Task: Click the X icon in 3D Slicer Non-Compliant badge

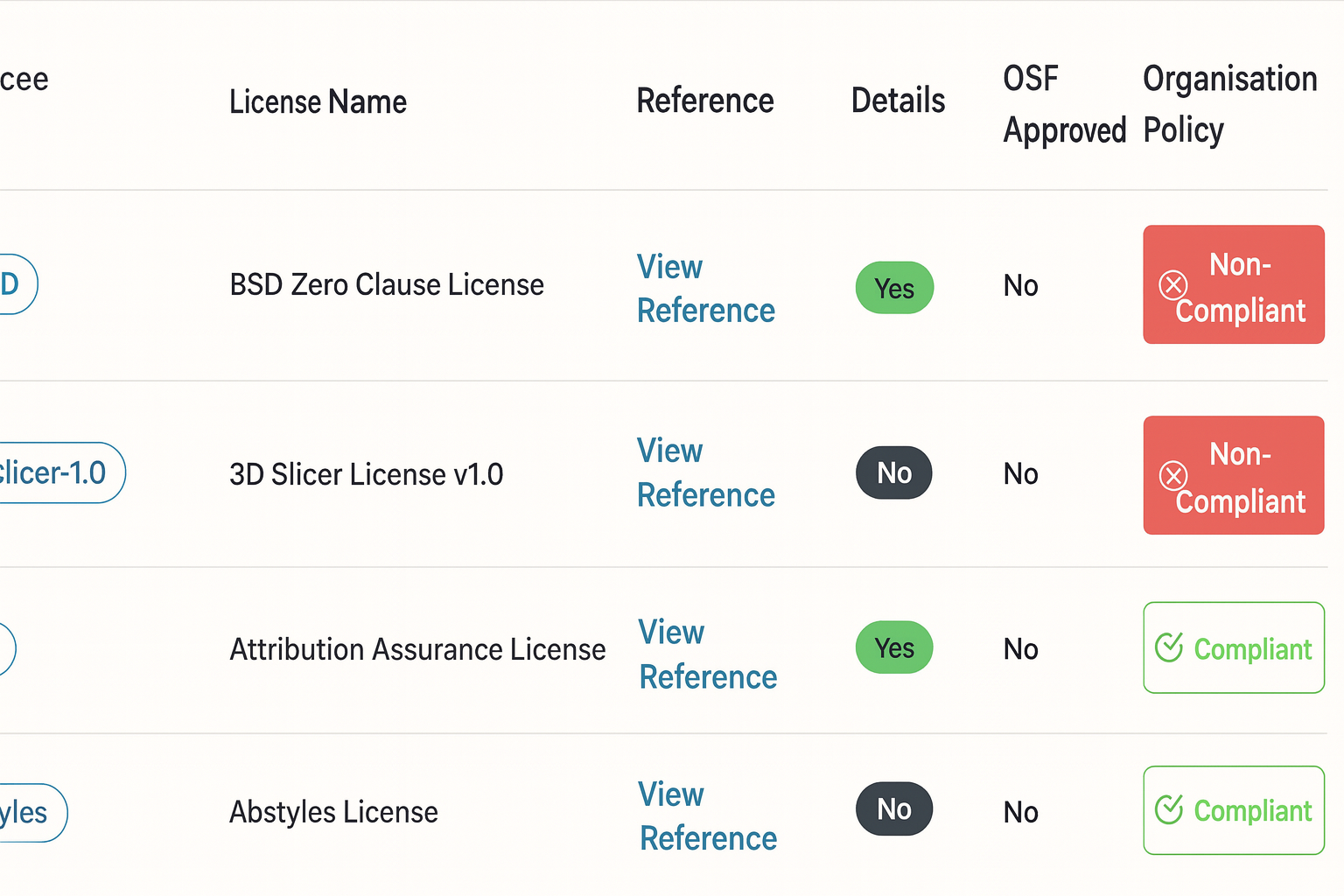Action: click(1172, 475)
